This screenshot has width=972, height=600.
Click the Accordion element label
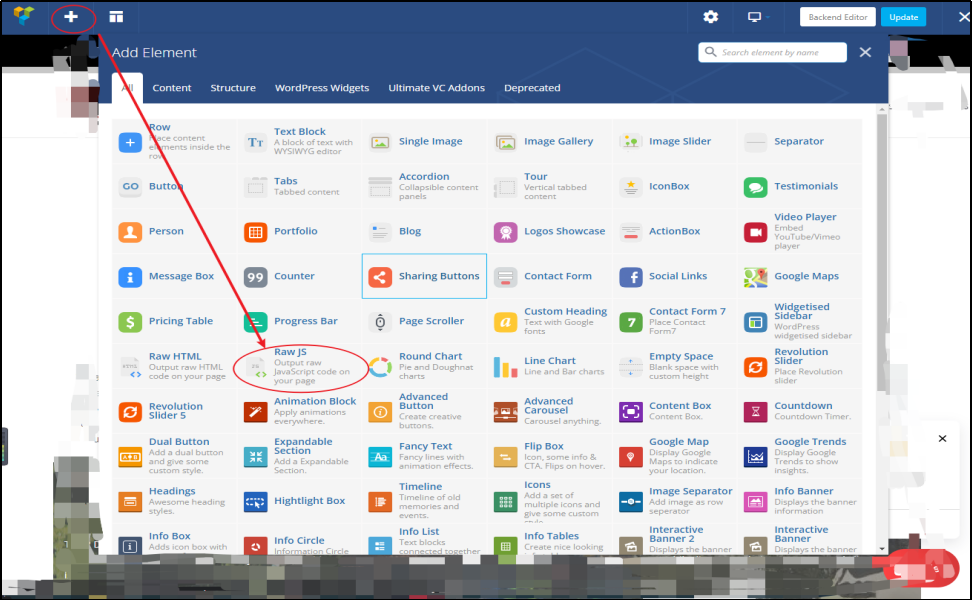[x=424, y=177]
